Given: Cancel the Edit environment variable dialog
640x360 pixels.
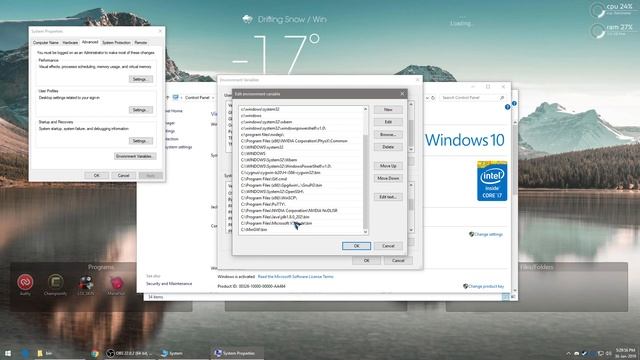Looking at the screenshot, I should (x=388, y=246).
